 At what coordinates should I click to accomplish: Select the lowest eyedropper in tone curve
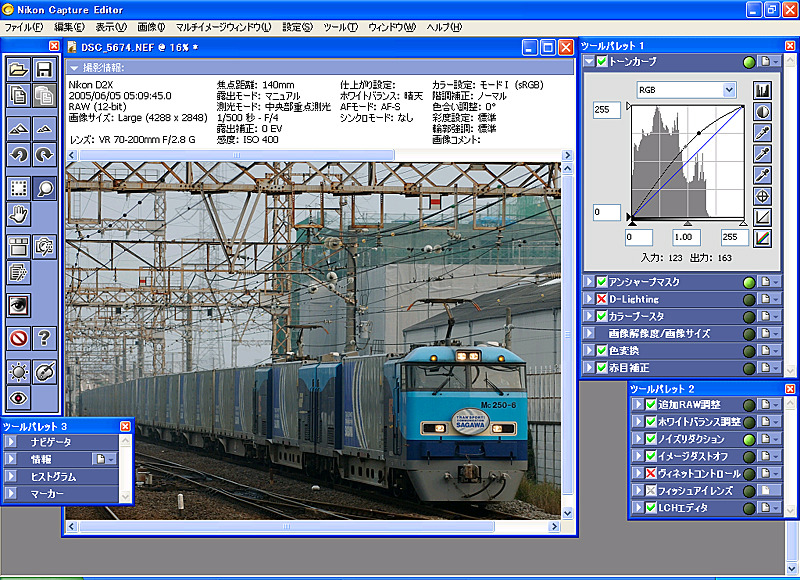[762, 175]
